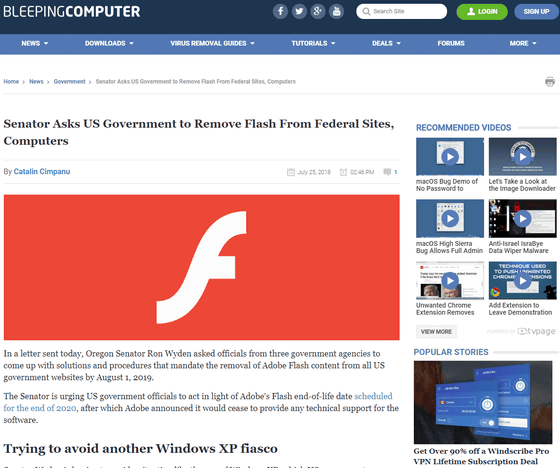Viewport: 560px width, 468px height.
Task: Open the Google Plus social icon
Action: 318,11
